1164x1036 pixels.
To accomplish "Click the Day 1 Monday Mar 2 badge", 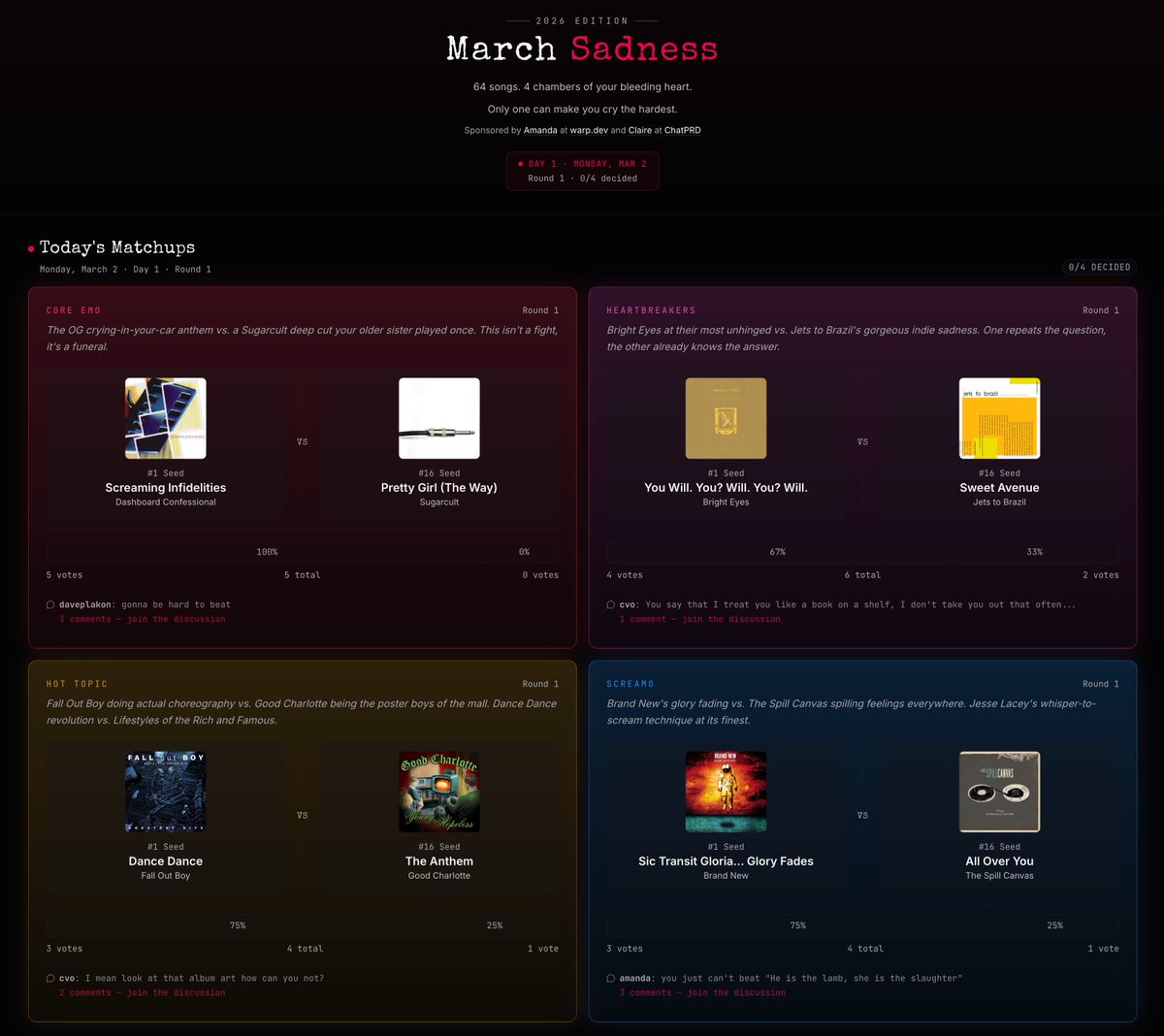I will (582, 171).
